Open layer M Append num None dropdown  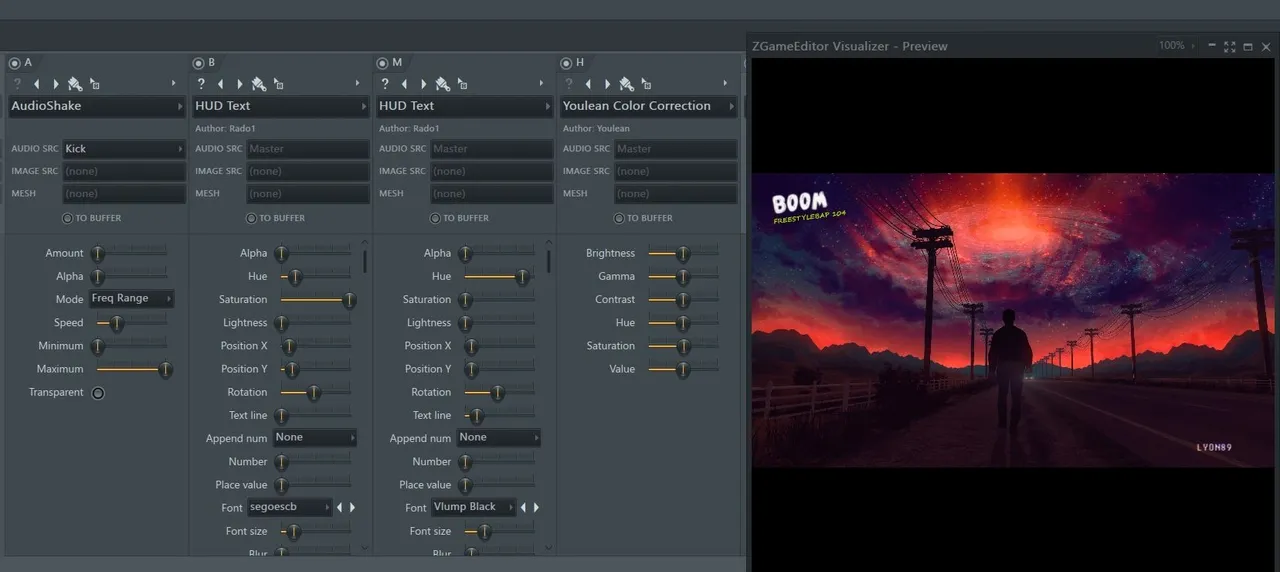[499, 438]
